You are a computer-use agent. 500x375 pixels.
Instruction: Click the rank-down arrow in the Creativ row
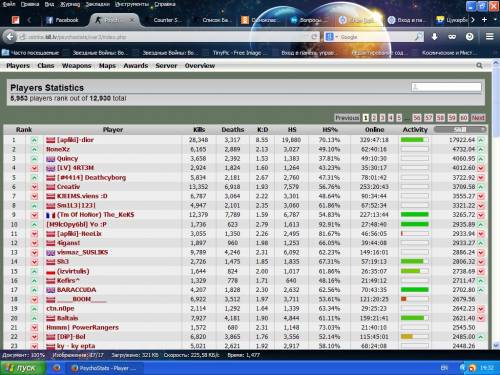(34, 187)
